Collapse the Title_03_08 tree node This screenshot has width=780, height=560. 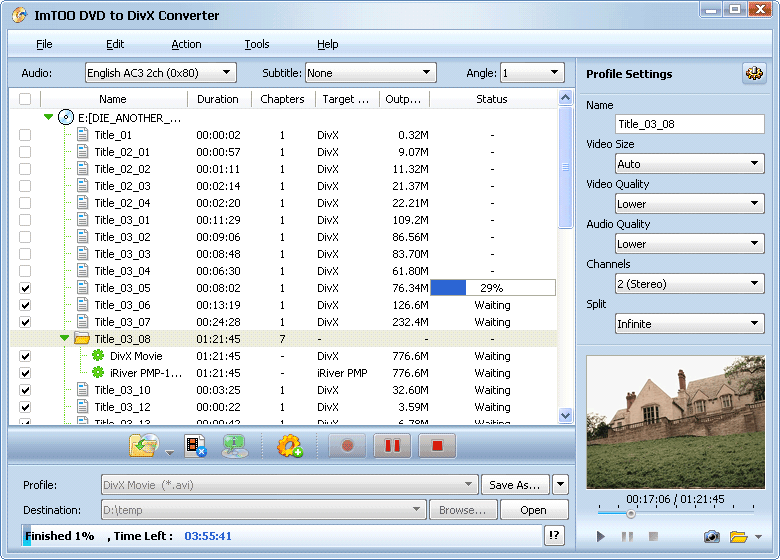click(64, 338)
